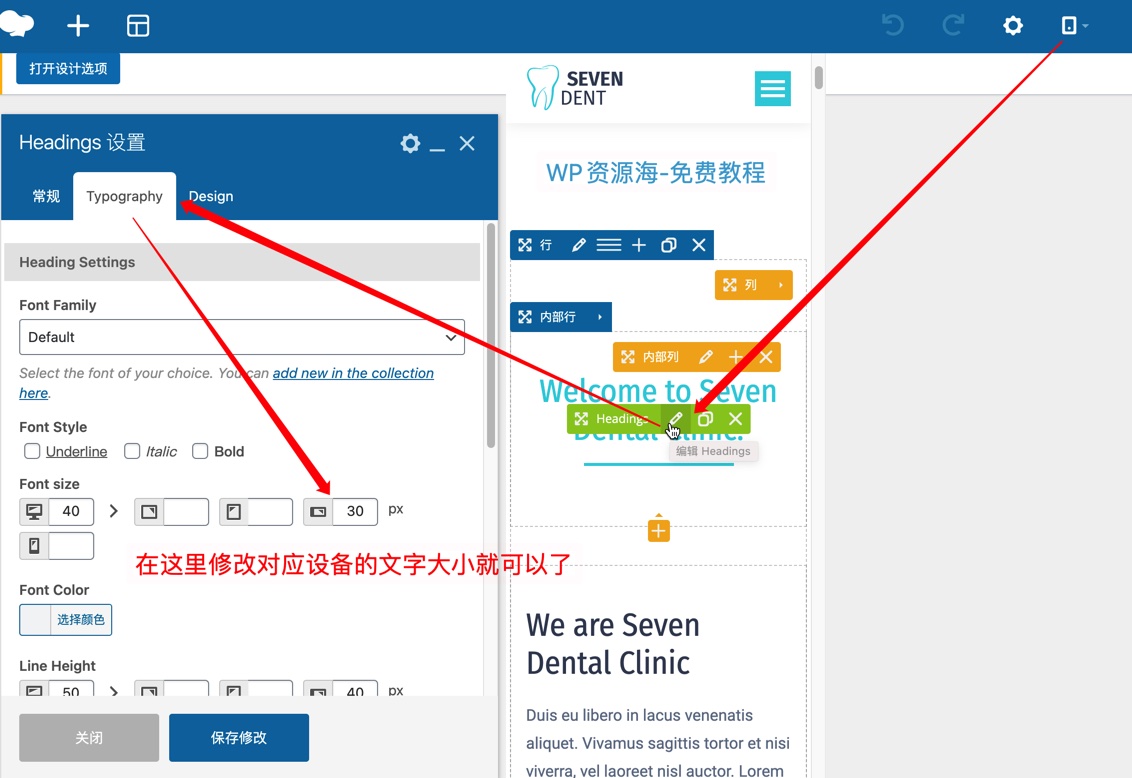Image resolution: width=1132 pixels, height=778 pixels.
Task: Switch to the Design tab
Action: pyautogui.click(x=211, y=196)
